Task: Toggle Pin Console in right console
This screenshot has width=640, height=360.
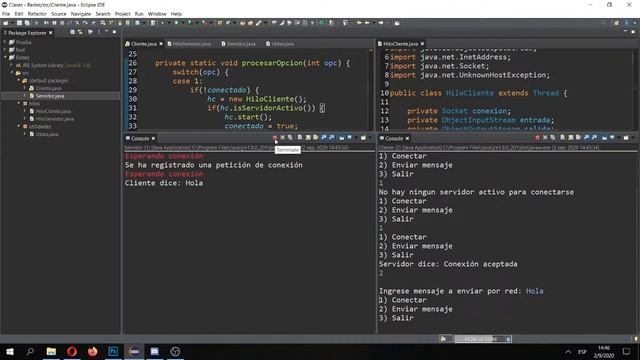Action: 604,138
